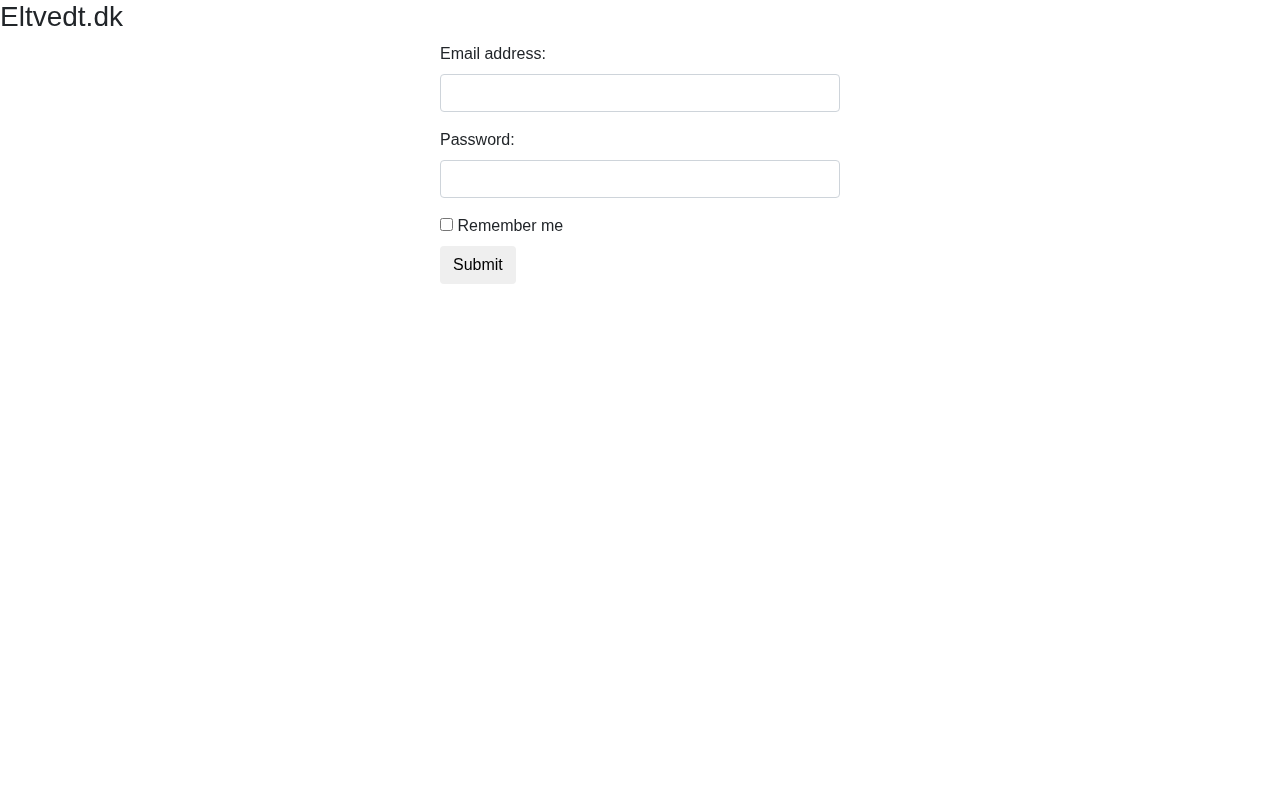1280x800 pixels.
Task: Enable the Remember me checkbox
Action: (x=446, y=225)
